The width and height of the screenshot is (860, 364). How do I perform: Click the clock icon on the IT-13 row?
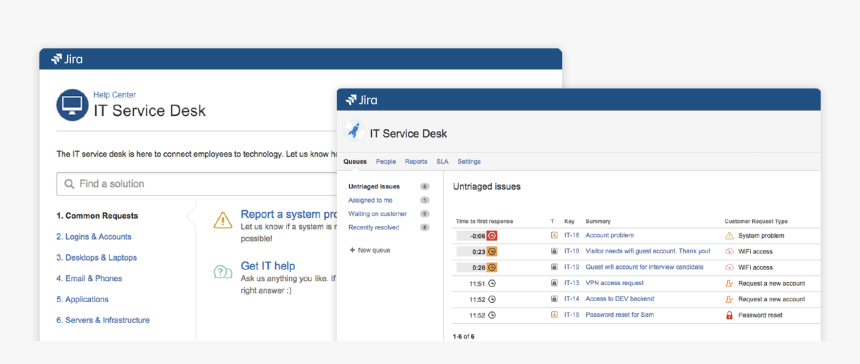click(492, 283)
